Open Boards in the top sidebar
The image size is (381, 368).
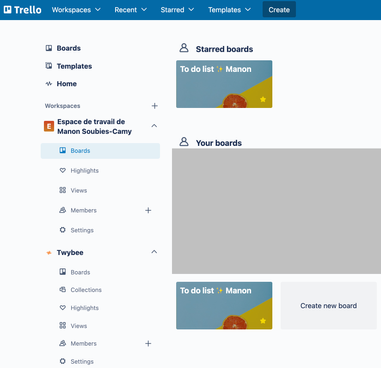click(68, 48)
